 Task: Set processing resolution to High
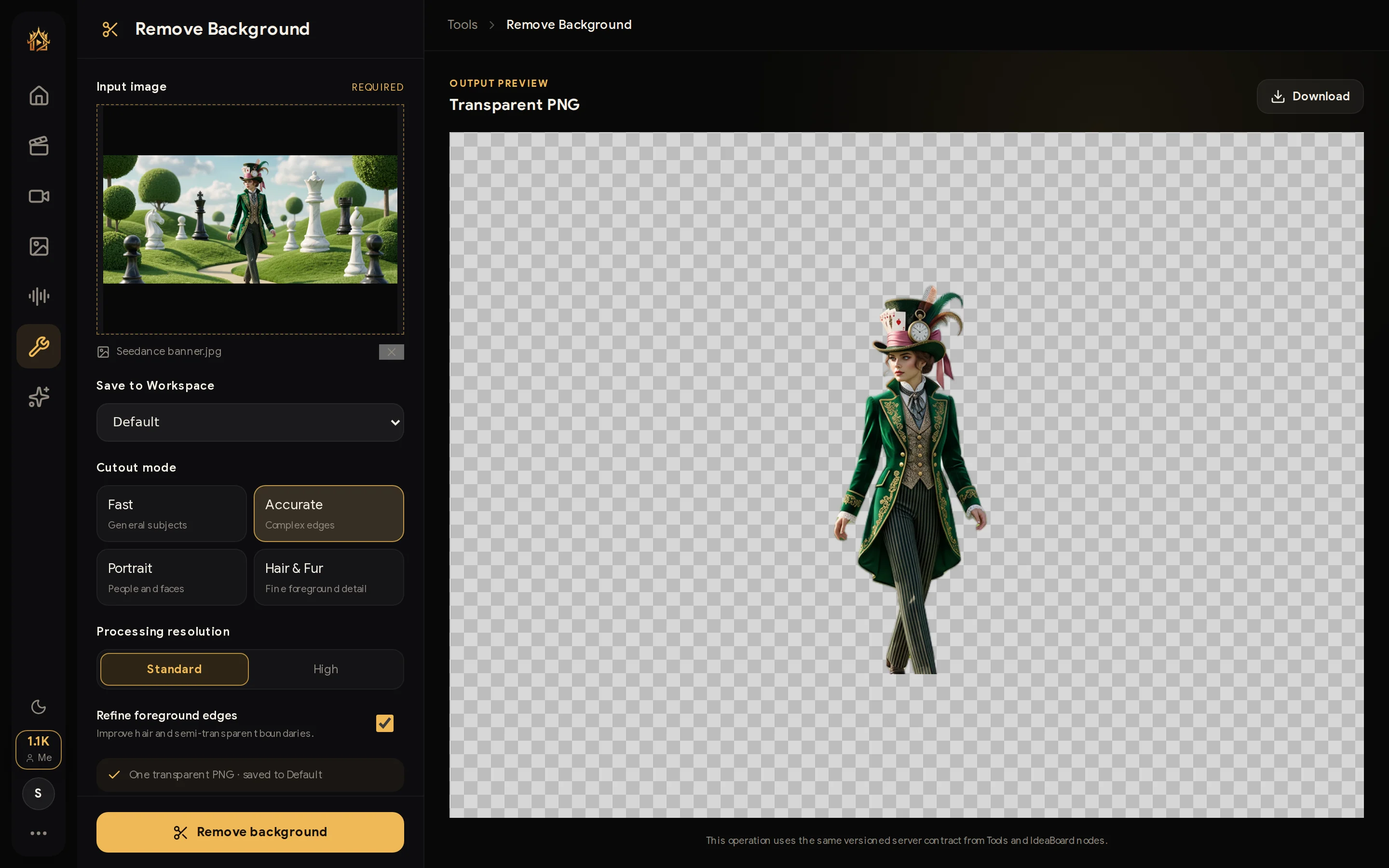click(326, 669)
